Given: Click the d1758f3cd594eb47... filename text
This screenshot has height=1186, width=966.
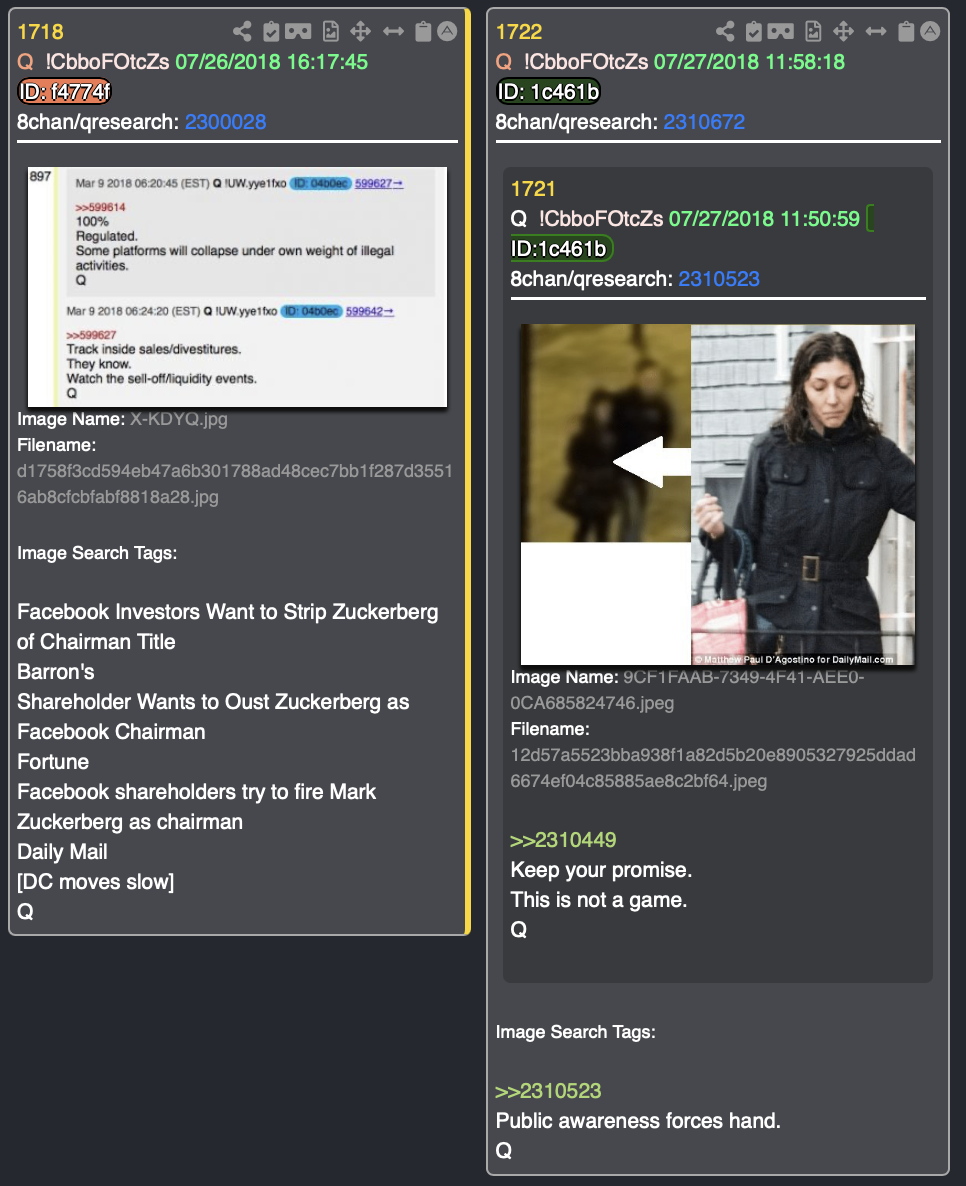Looking at the screenshot, I should [x=235, y=484].
